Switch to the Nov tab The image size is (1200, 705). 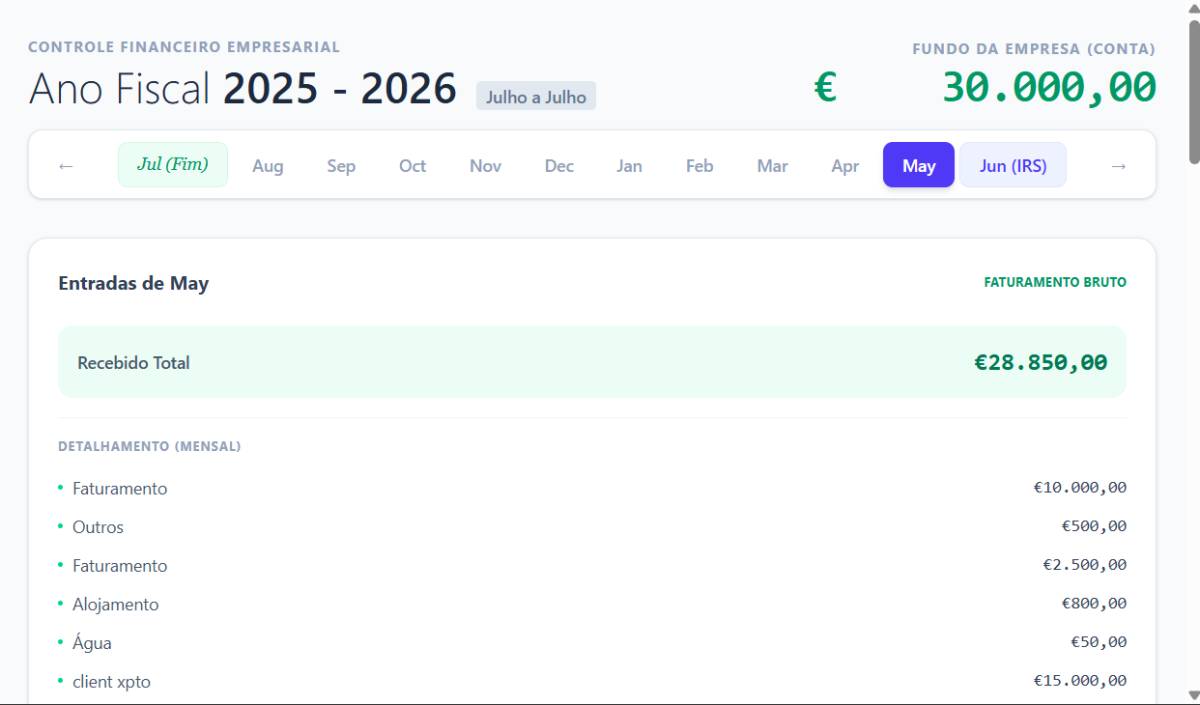(485, 166)
